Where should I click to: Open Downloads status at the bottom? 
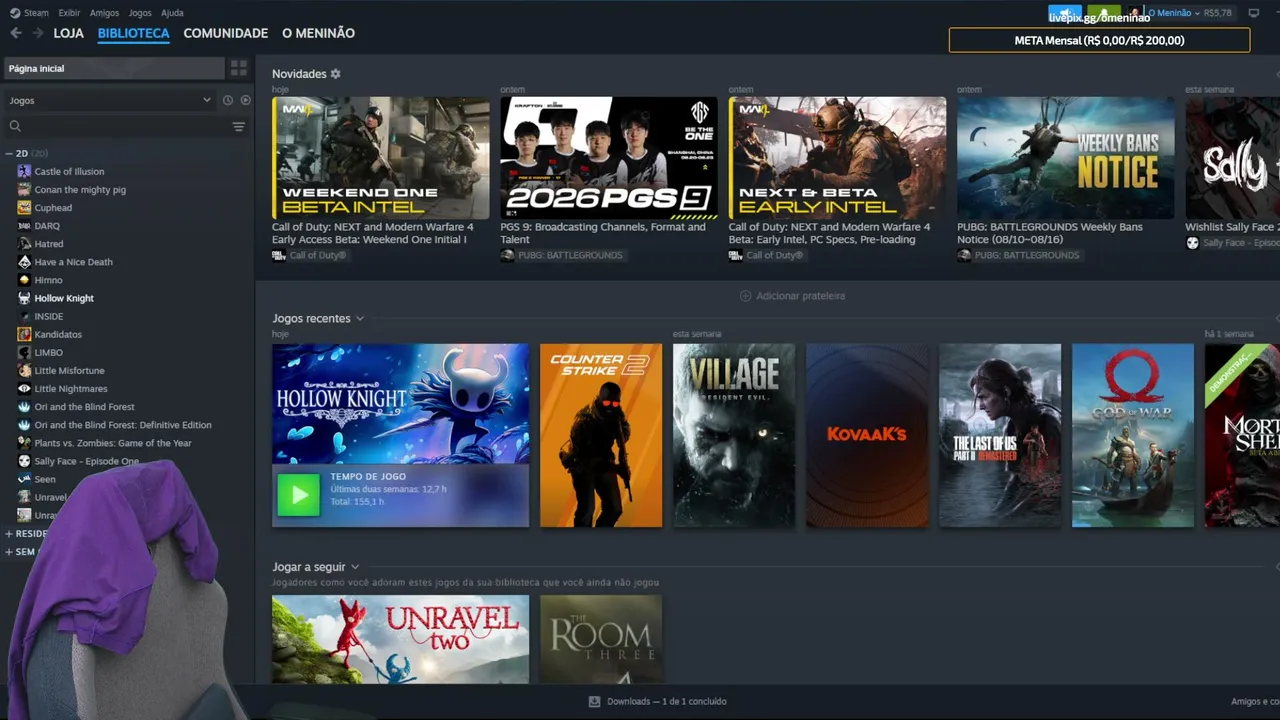pyautogui.click(x=658, y=701)
